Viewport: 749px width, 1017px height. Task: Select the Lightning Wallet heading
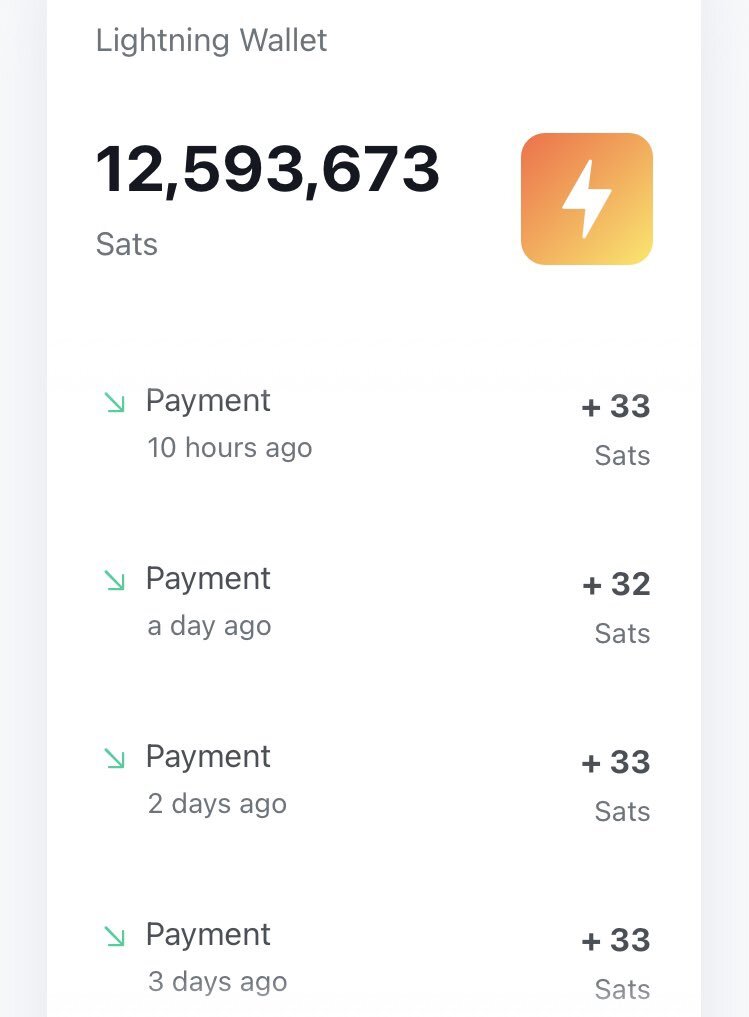pos(211,41)
